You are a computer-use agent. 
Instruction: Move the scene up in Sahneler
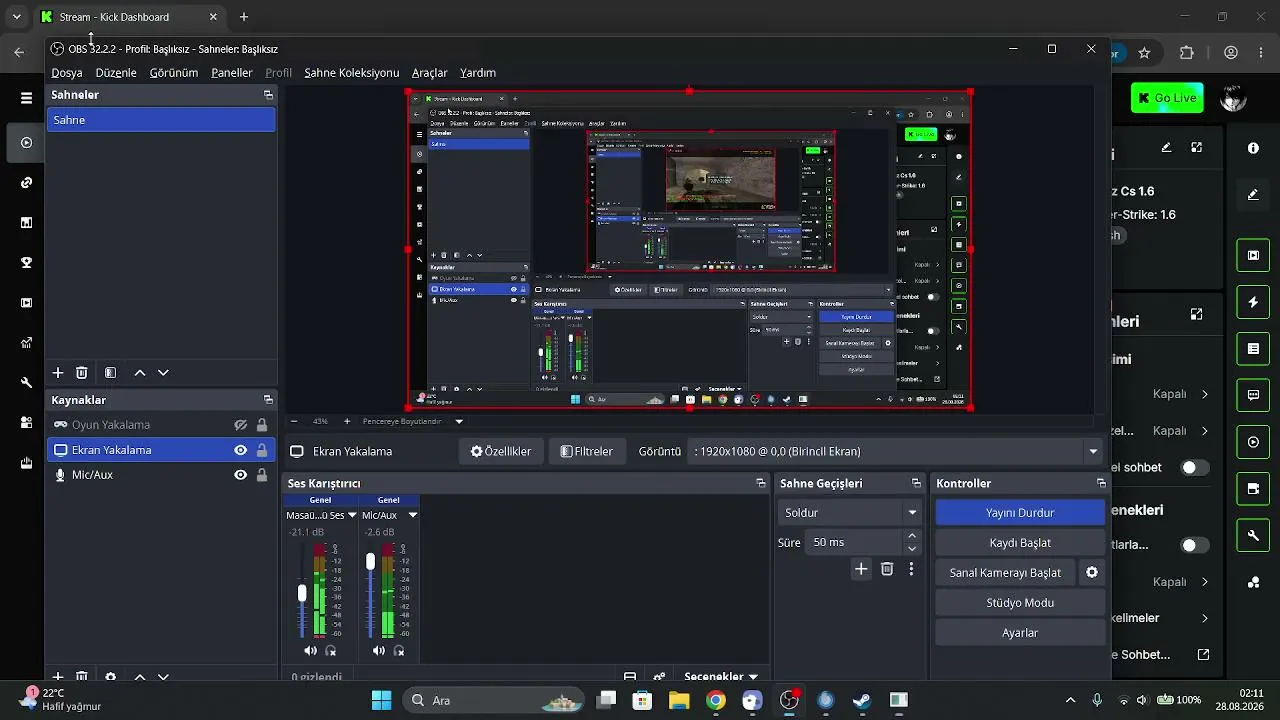[x=140, y=373]
